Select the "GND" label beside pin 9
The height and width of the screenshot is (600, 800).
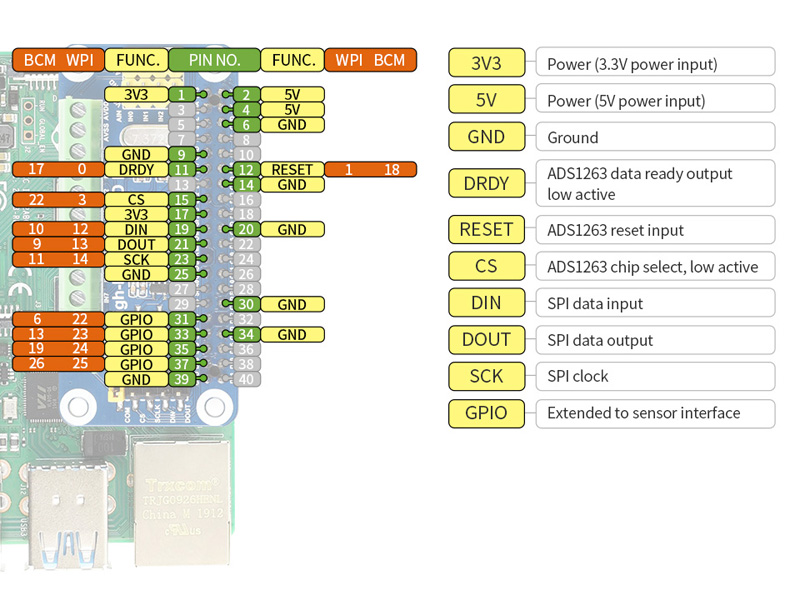[x=136, y=154]
